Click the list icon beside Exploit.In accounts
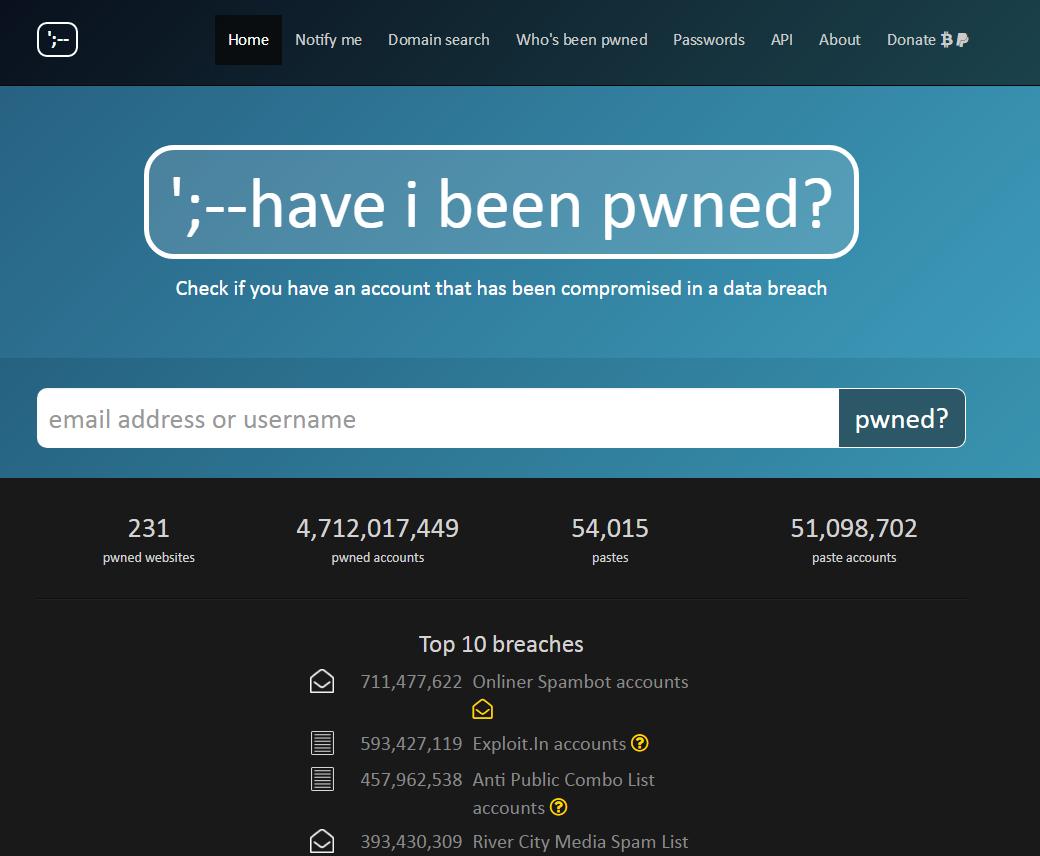Image resolution: width=1040 pixels, height=856 pixels. pyautogui.click(x=322, y=743)
